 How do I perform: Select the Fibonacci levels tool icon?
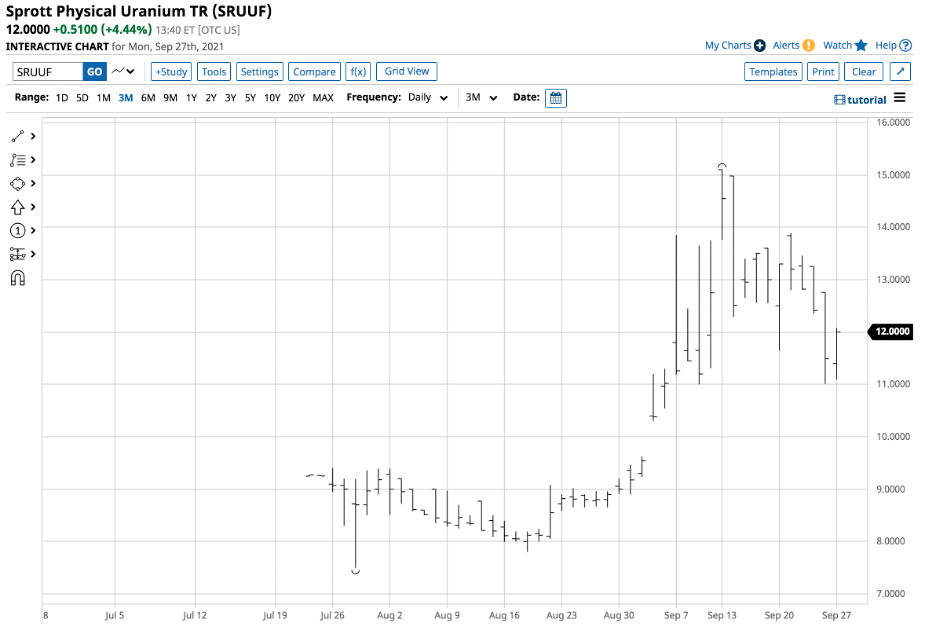(x=17, y=160)
